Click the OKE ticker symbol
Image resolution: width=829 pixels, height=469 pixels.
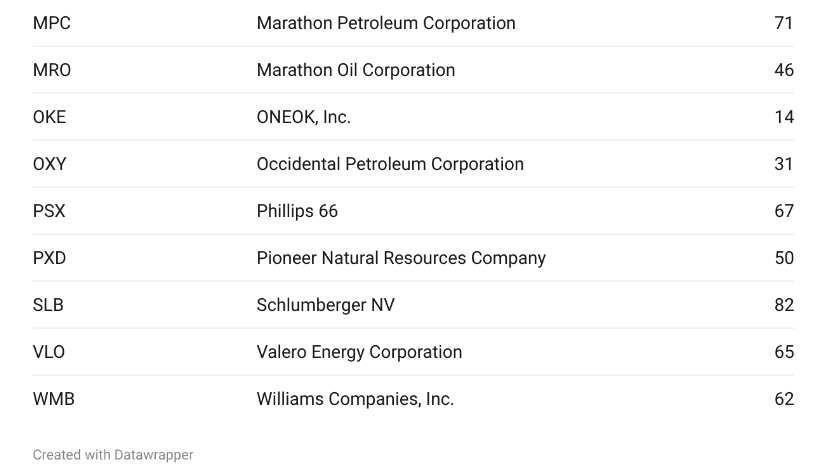tap(49, 117)
